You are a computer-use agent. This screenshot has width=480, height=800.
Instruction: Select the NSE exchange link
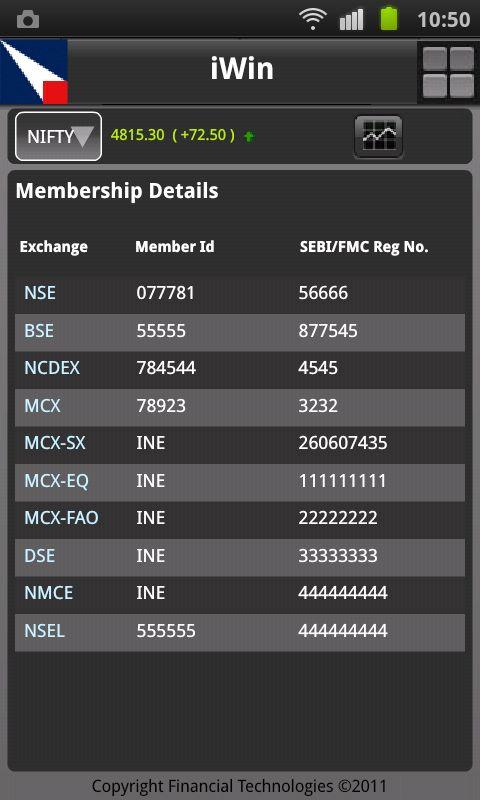40,293
